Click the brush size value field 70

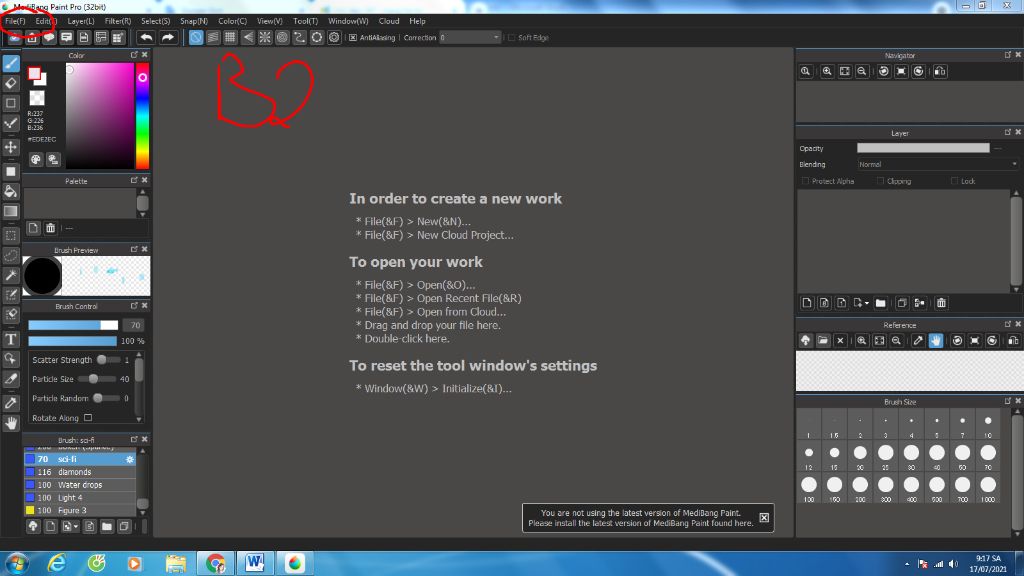135,325
